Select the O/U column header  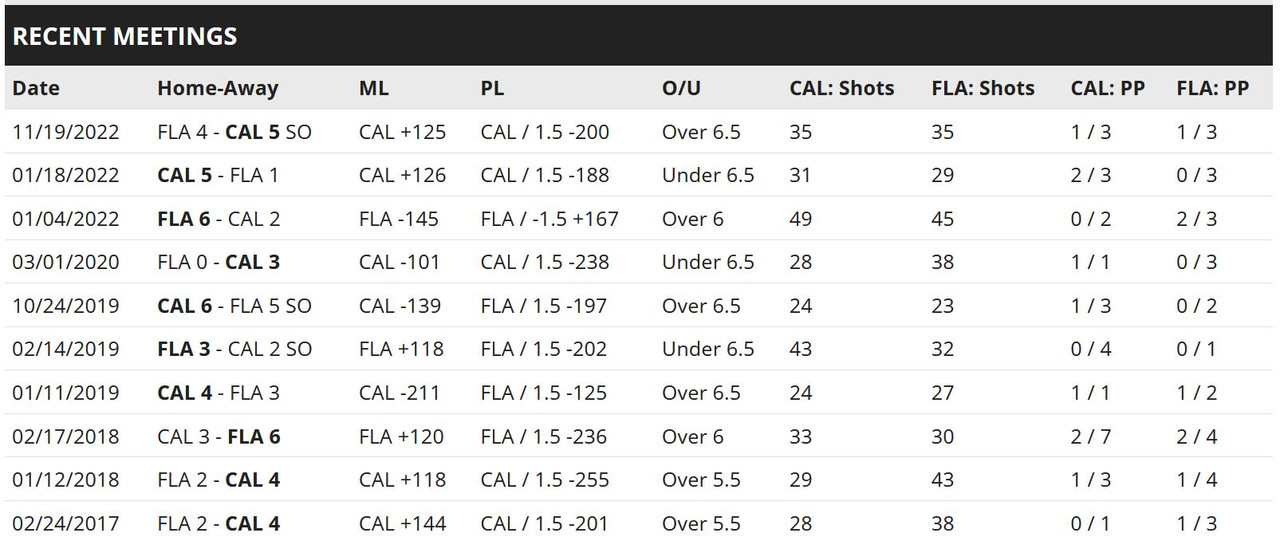(682, 88)
